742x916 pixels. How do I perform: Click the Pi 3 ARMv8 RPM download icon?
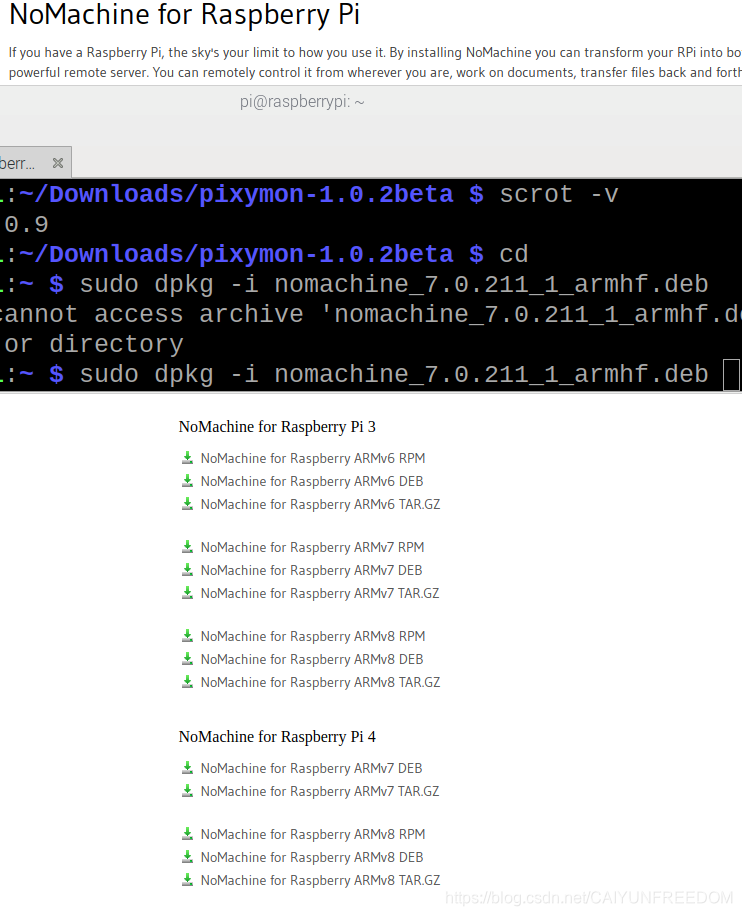coord(187,636)
